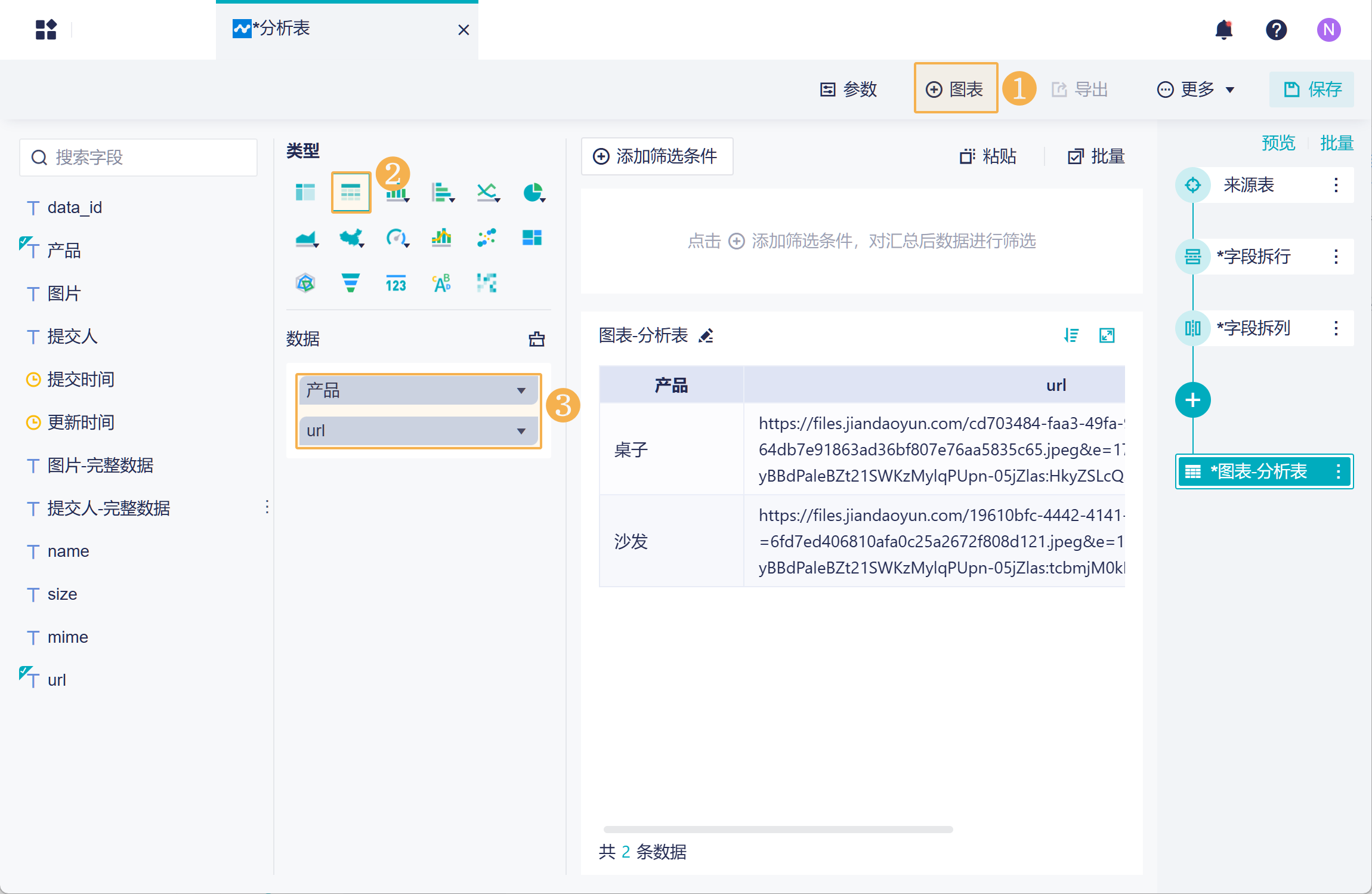Choose the map chart type icon
The height and width of the screenshot is (894, 1372).
coord(351,238)
